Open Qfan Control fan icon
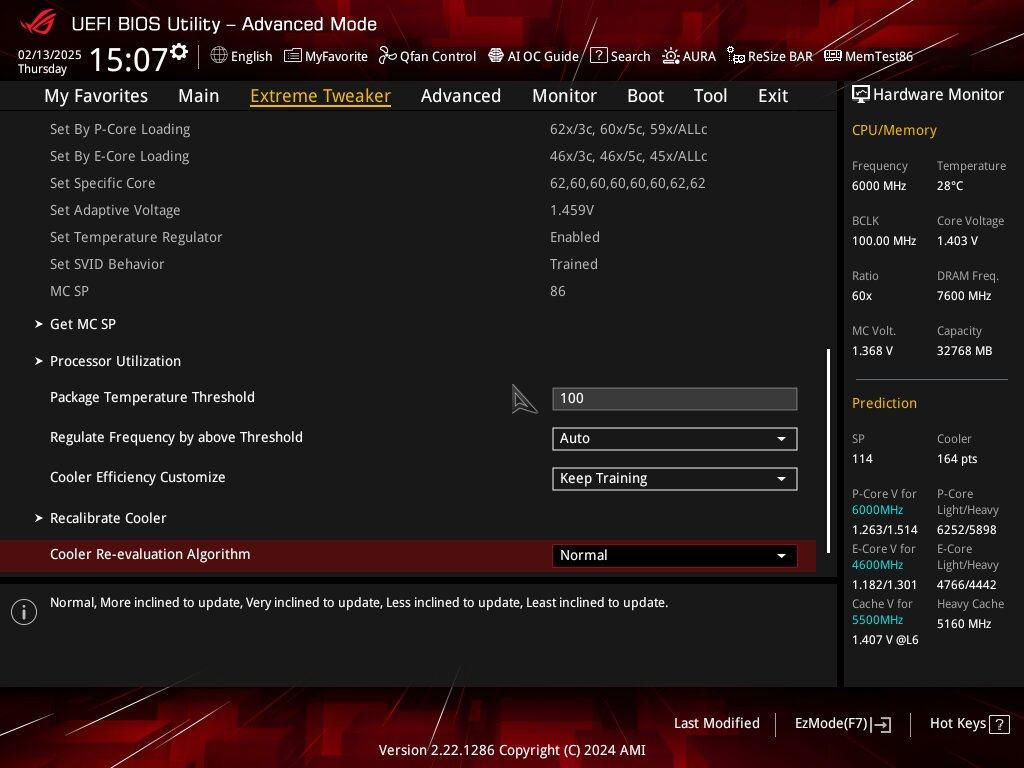1024x768 pixels. 387,56
